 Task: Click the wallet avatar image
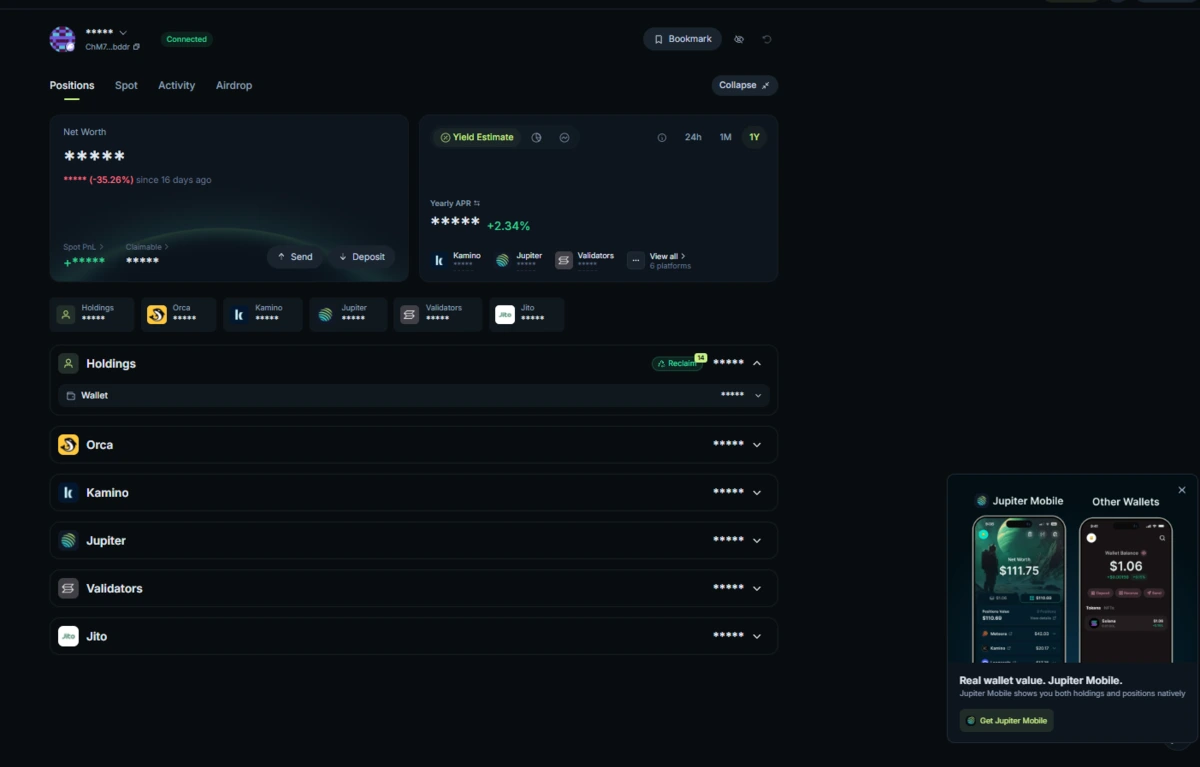[x=62, y=39]
